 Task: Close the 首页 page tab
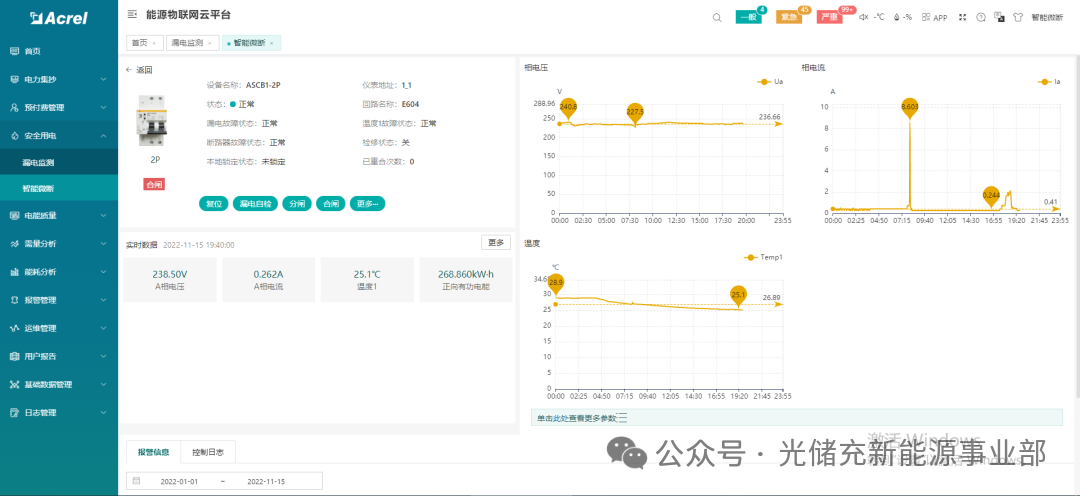tap(154, 43)
